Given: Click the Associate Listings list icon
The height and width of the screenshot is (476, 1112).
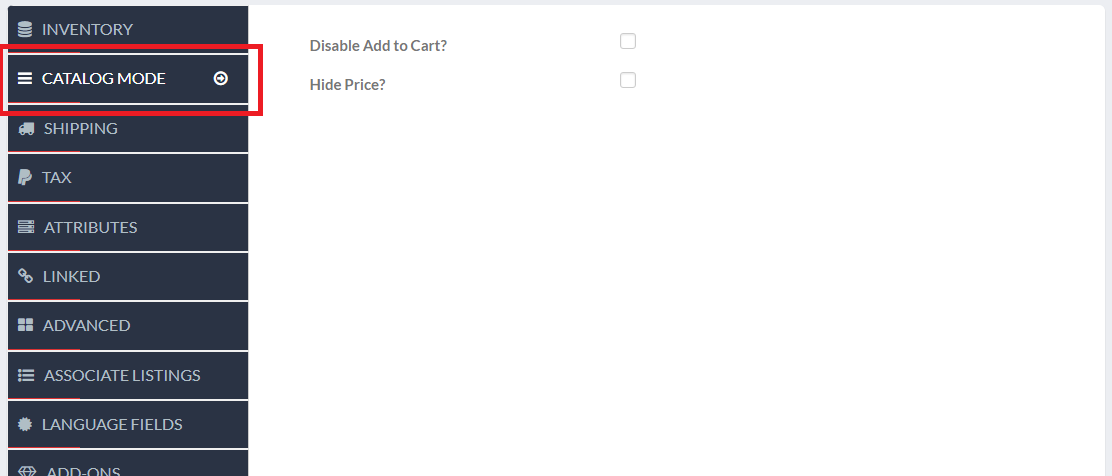Looking at the screenshot, I should (x=26, y=375).
